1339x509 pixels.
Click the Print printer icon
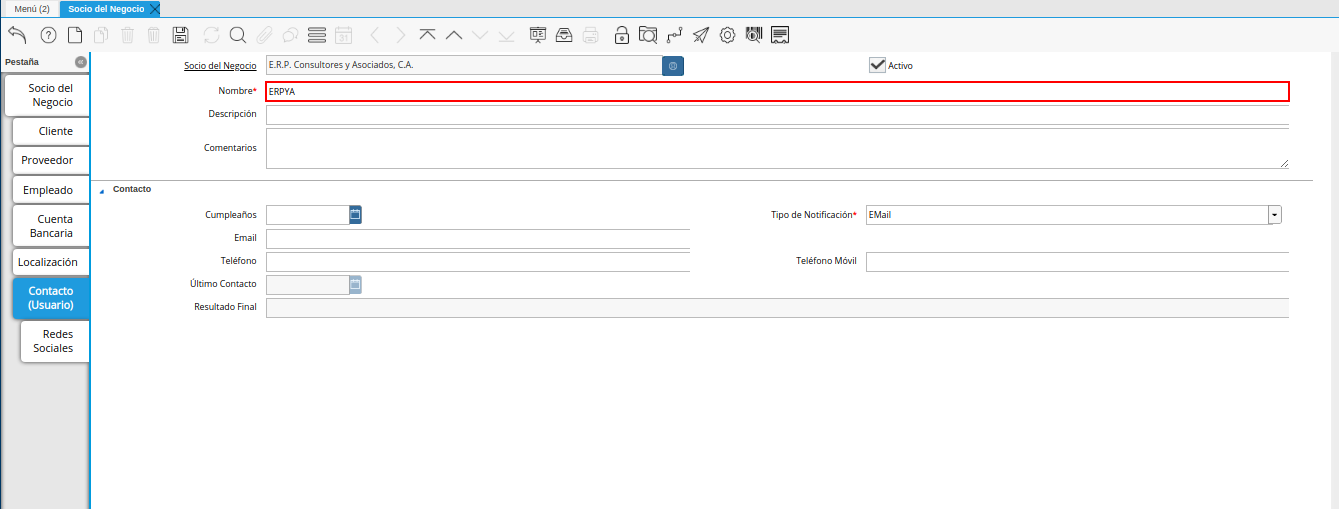click(590, 35)
